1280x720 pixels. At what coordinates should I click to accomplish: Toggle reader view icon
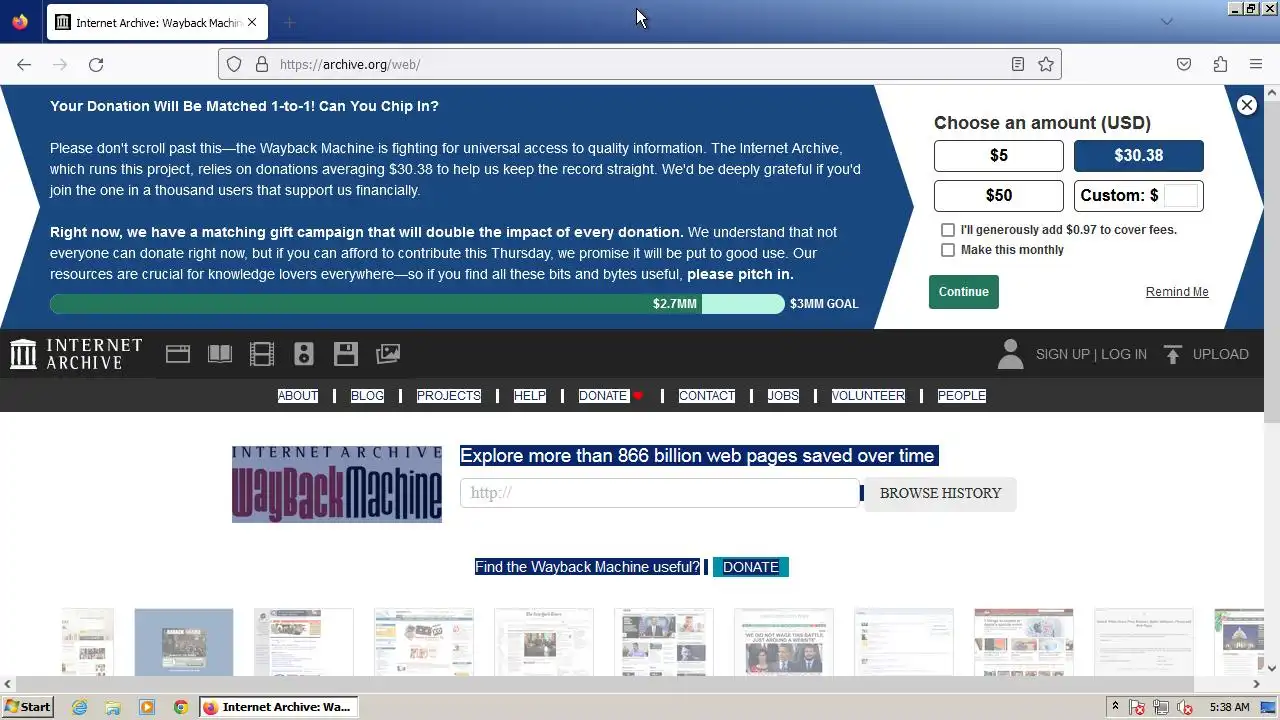(x=1017, y=64)
